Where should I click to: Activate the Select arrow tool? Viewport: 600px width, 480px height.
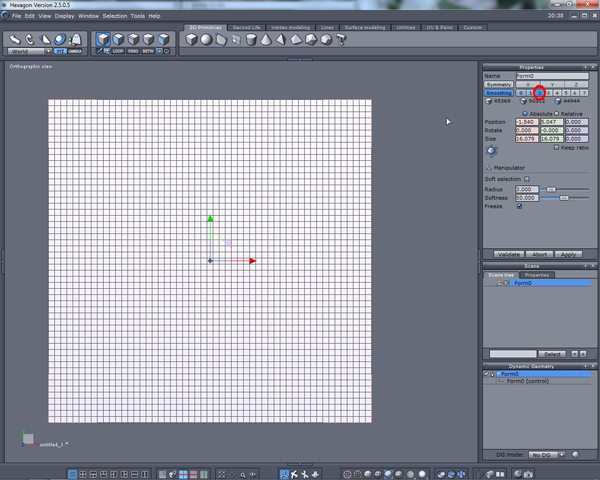(15, 39)
